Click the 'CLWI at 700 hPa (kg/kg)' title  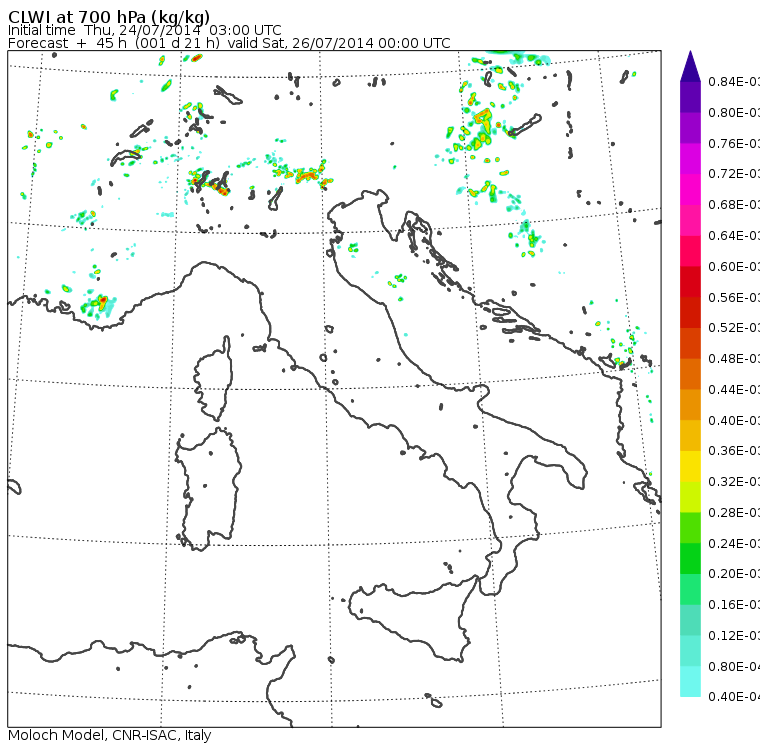[x=109, y=17]
